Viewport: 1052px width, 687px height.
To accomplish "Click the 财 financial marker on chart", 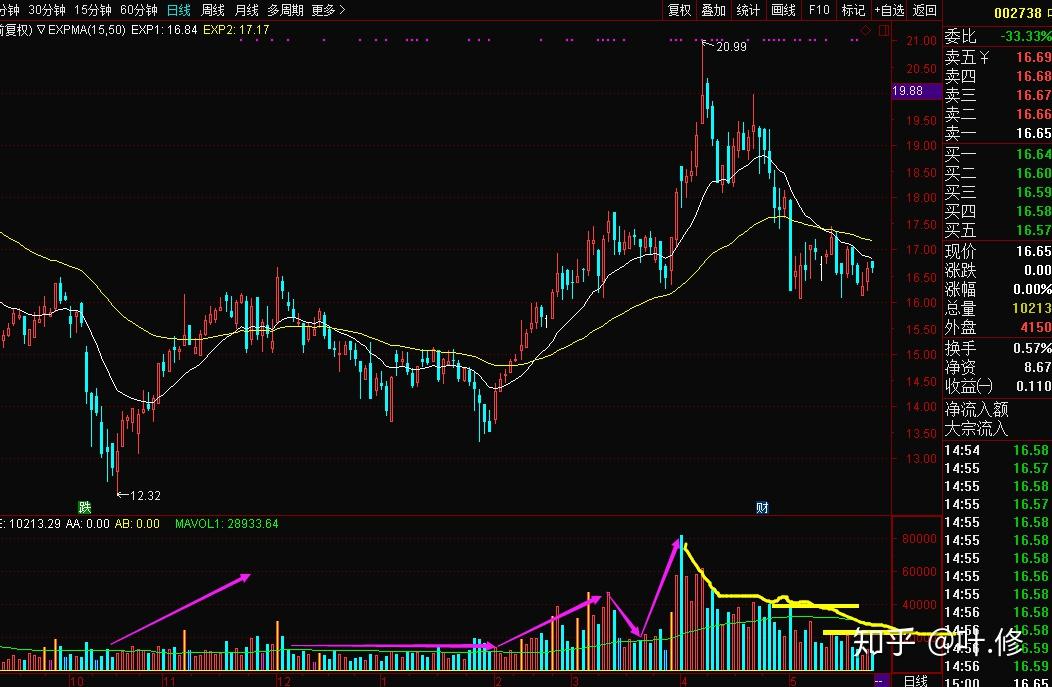I will click(762, 507).
